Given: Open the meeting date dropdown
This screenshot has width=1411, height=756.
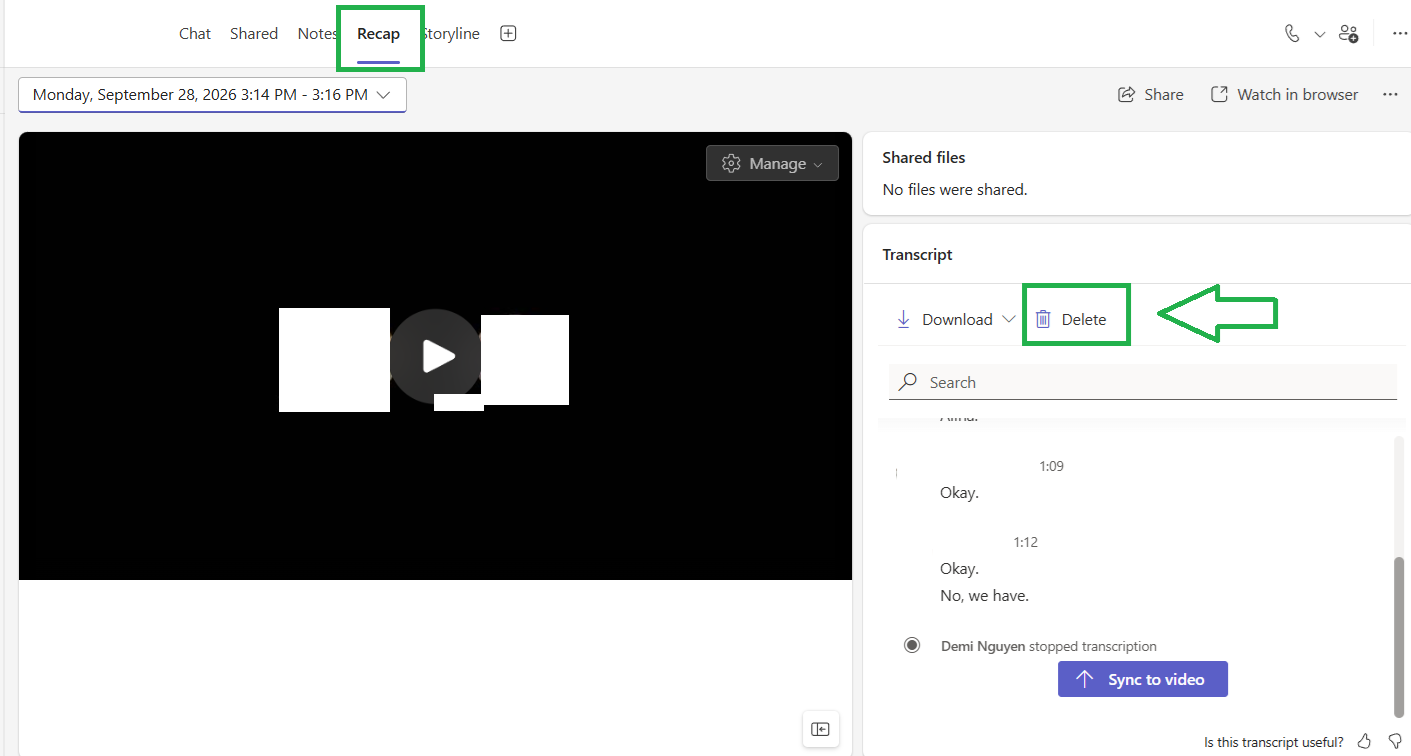Looking at the screenshot, I should (x=212, y=95).
